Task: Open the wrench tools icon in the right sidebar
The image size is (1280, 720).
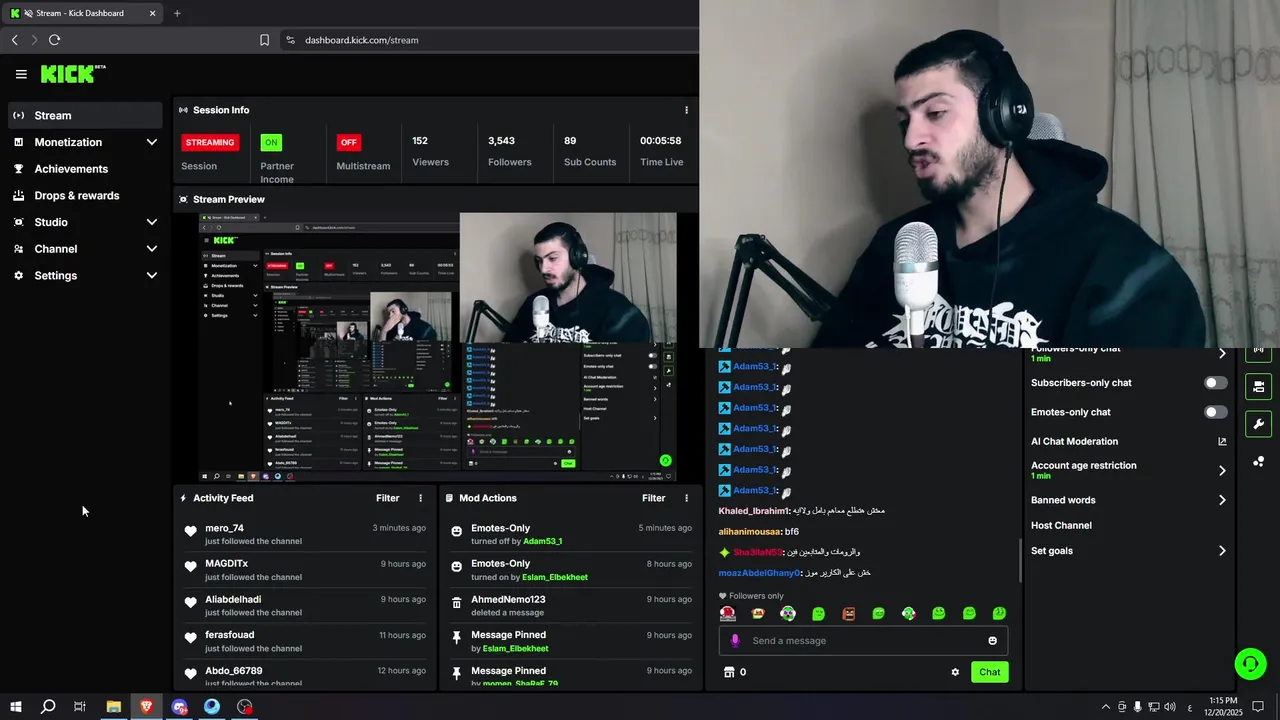Action: (1258, 423)
